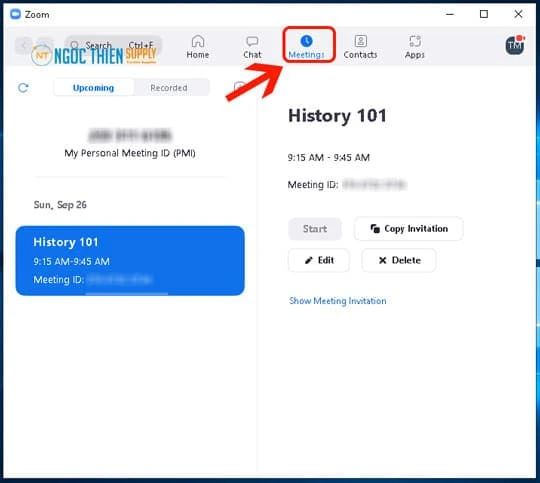Select the History 101 meeting card
This screenshot has height=483, width=540.
[130, 260]
